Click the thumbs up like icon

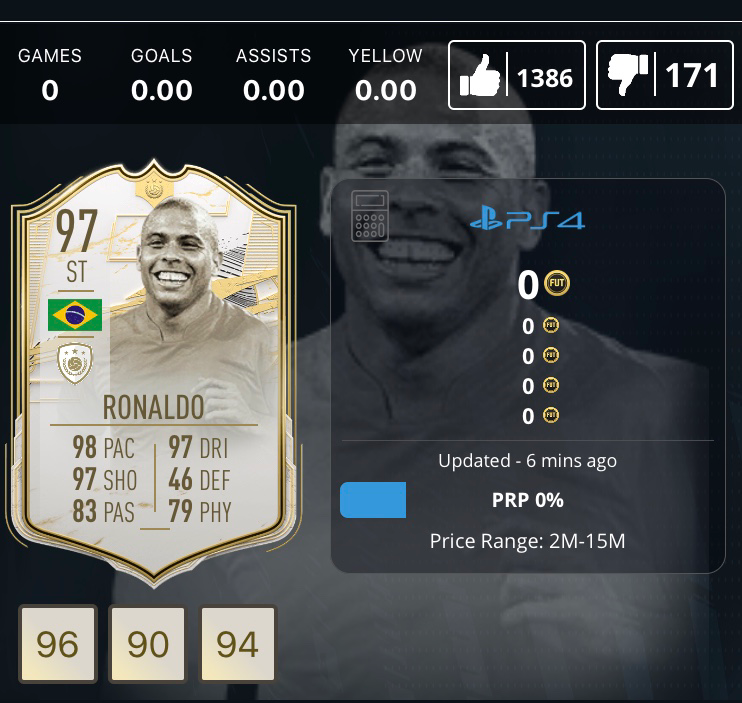(x=479, y=75)
